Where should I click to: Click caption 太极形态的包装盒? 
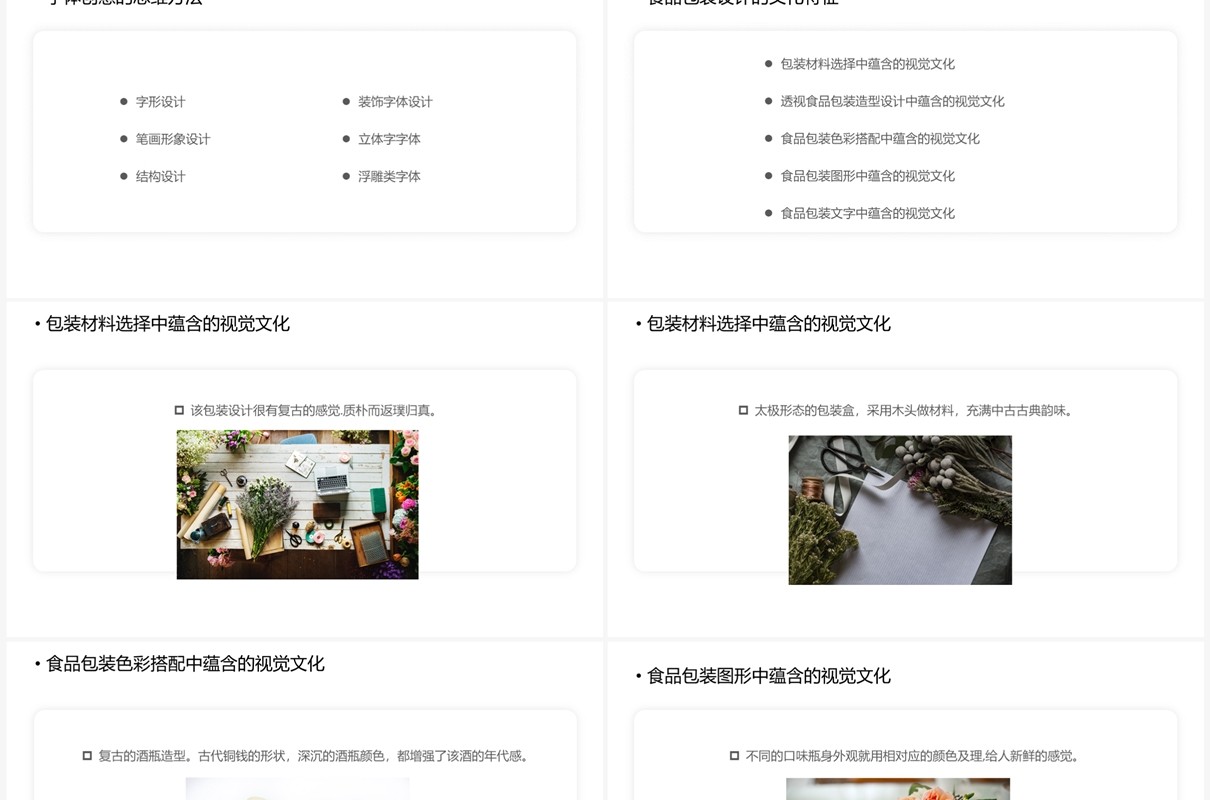[x=913, y=410]
